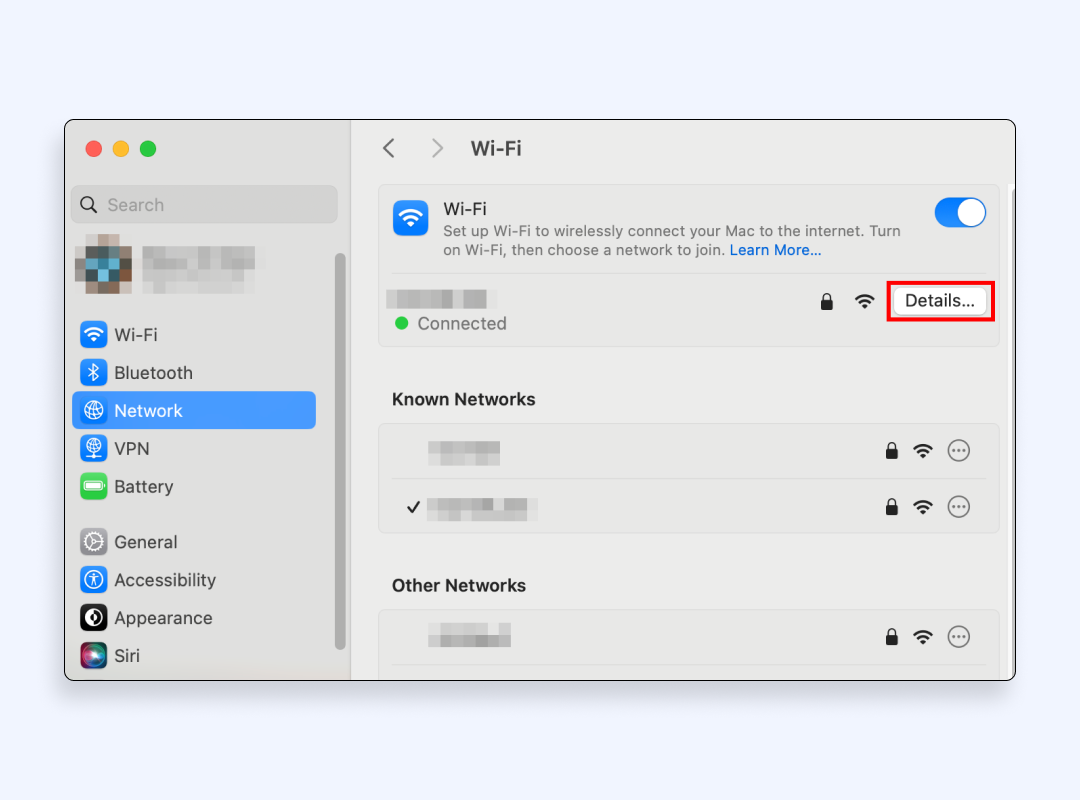Viewport: 1080px width, 800px height.
Task: Minimize window with the yellow button
Action: point(121,149)
